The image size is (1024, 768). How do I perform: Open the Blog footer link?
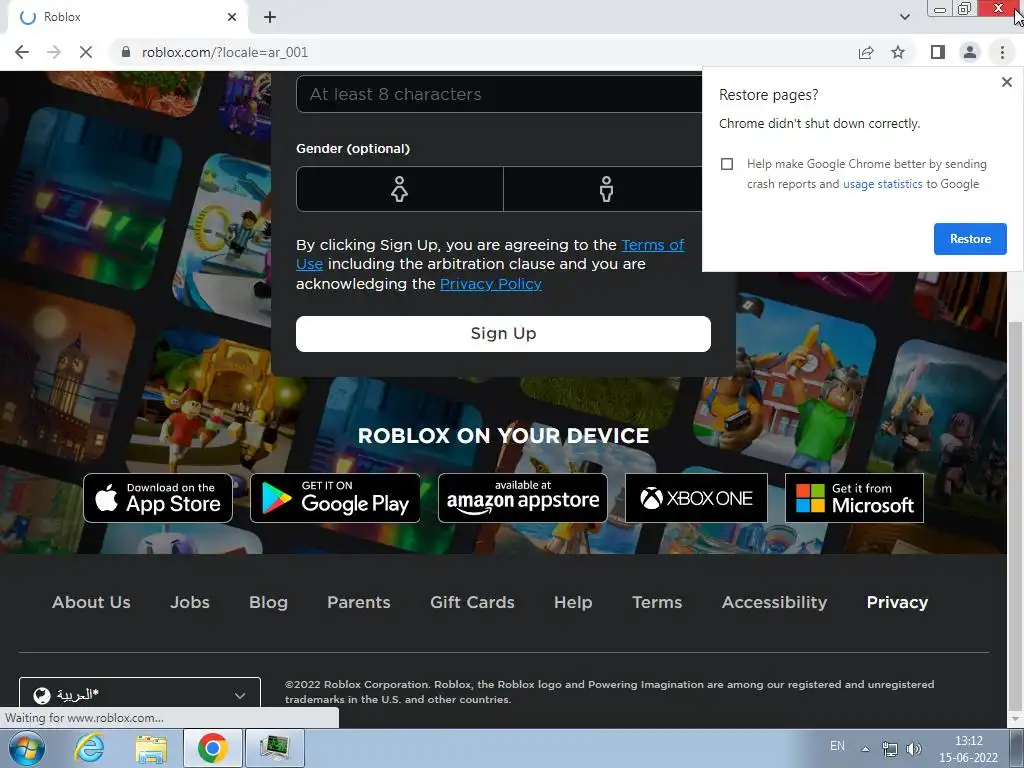click(x=268, y=602)
